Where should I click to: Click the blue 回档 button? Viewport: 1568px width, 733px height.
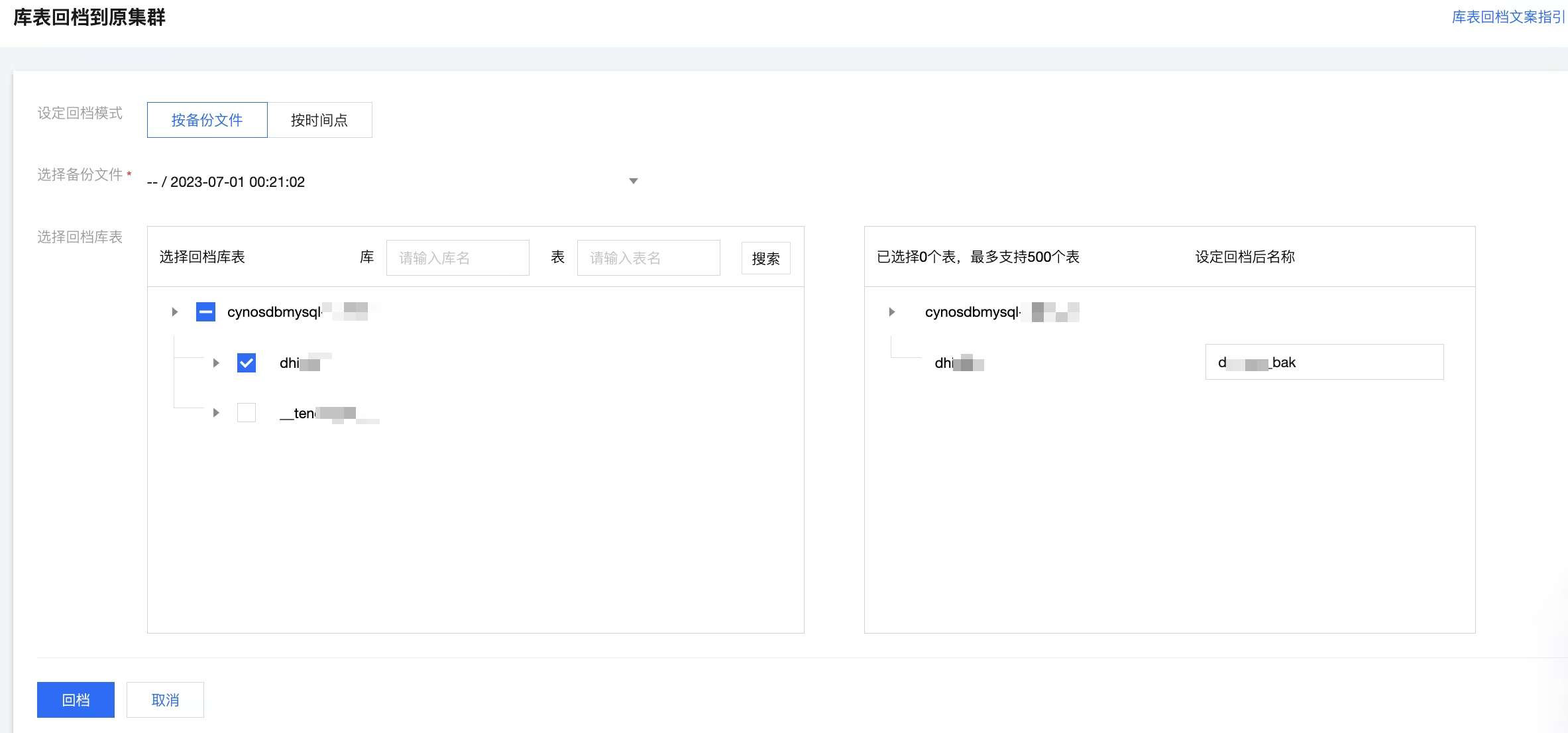click(x=76, y=700)
